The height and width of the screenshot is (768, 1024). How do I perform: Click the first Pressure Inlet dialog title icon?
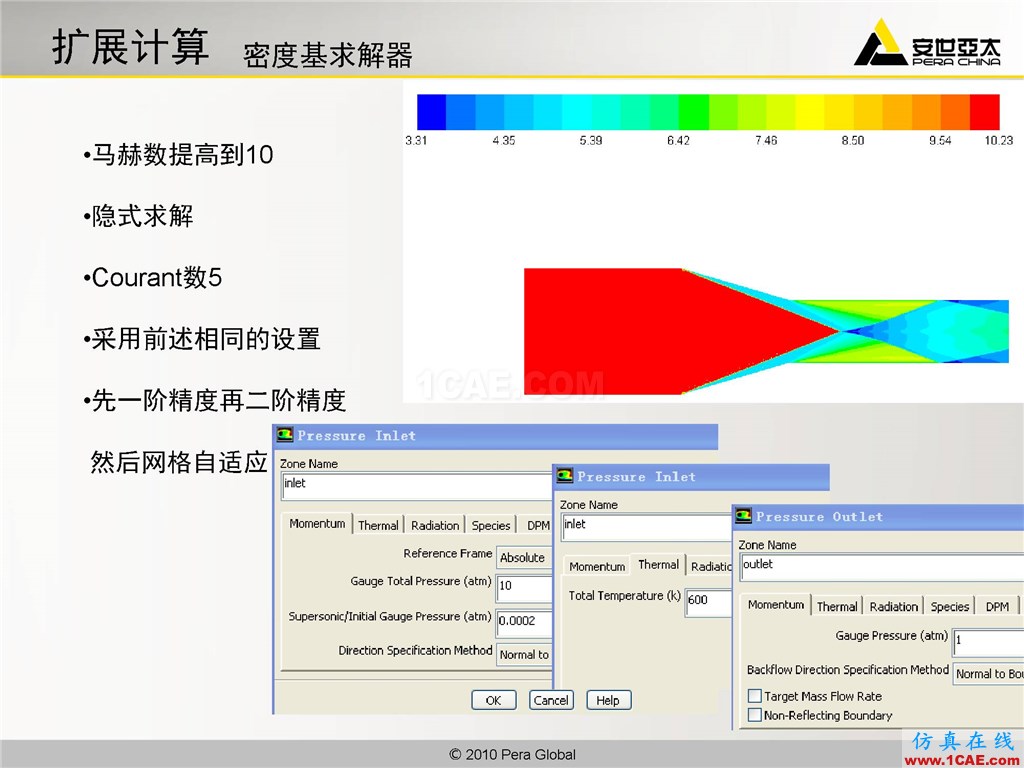pyautogui.click(x=285, y=435)
